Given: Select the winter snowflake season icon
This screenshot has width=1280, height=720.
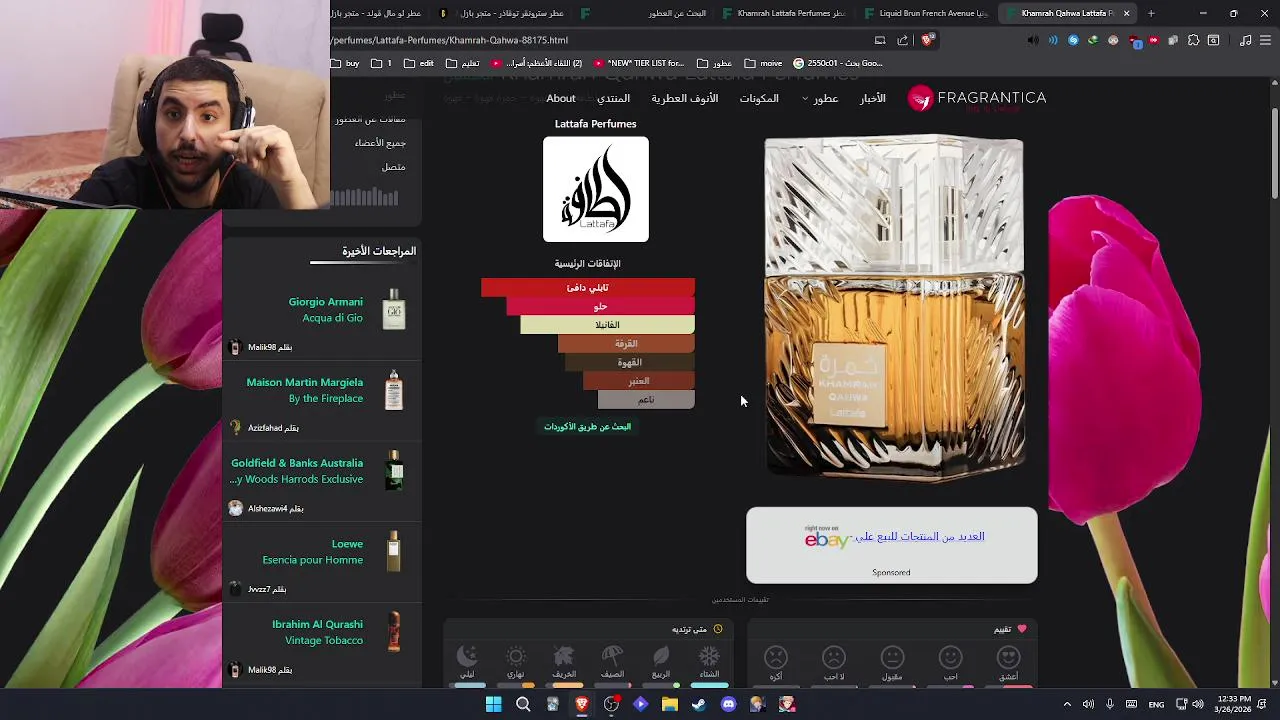Looking at the screenshot, I should tap(709, 657).
